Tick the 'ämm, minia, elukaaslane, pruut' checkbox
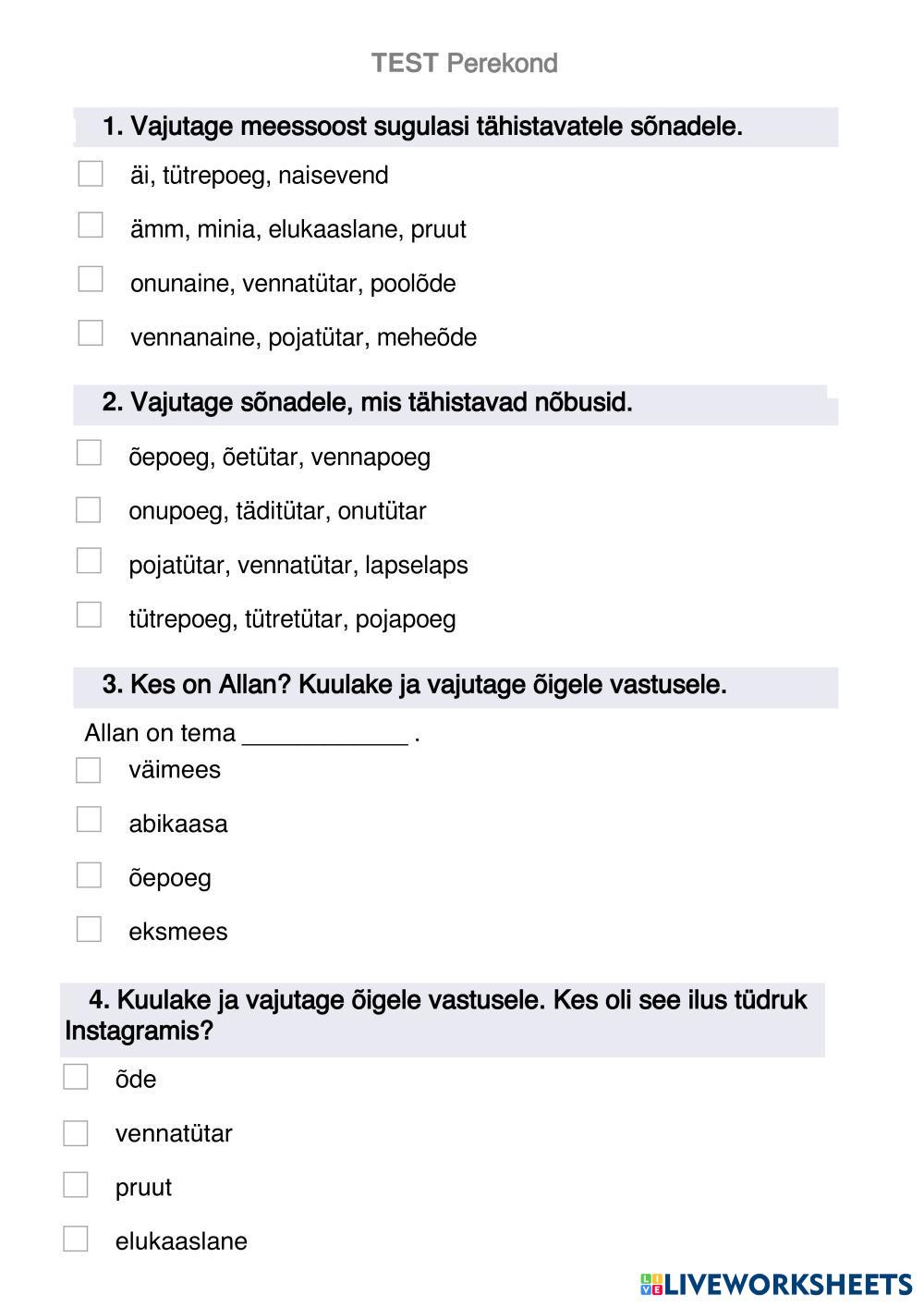The width and height of the screenshot is (924, 1307). point(91,226)
